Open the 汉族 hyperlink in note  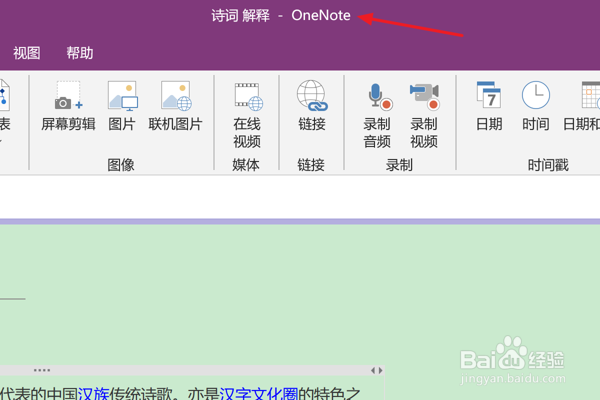[93, 393]
